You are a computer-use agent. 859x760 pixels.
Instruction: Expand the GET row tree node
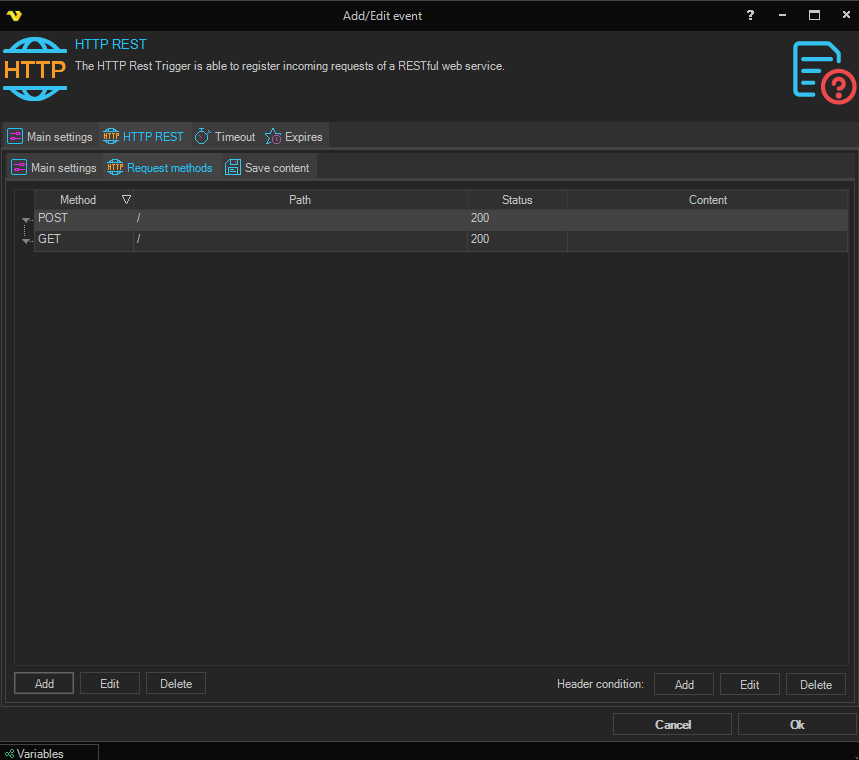point(26,241)
